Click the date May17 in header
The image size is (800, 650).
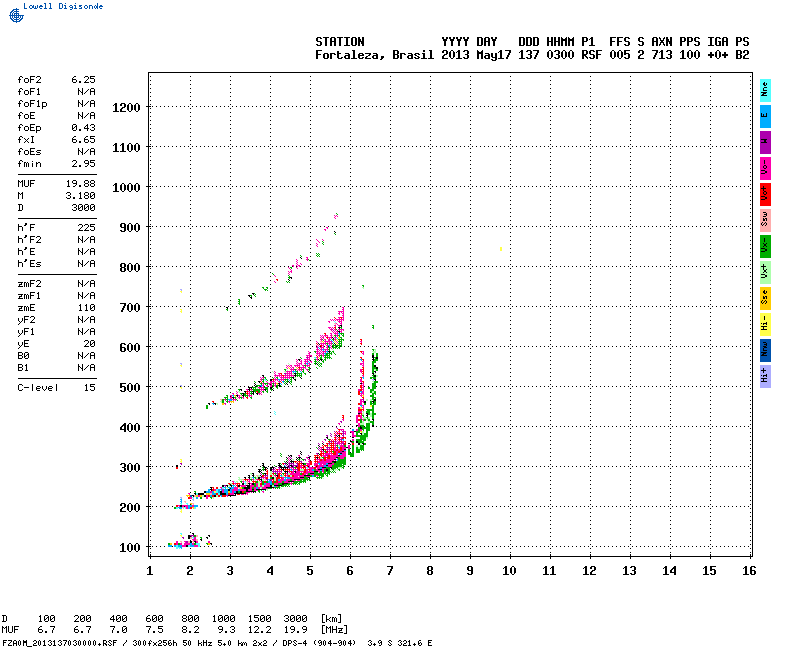(x=494, y=55)
